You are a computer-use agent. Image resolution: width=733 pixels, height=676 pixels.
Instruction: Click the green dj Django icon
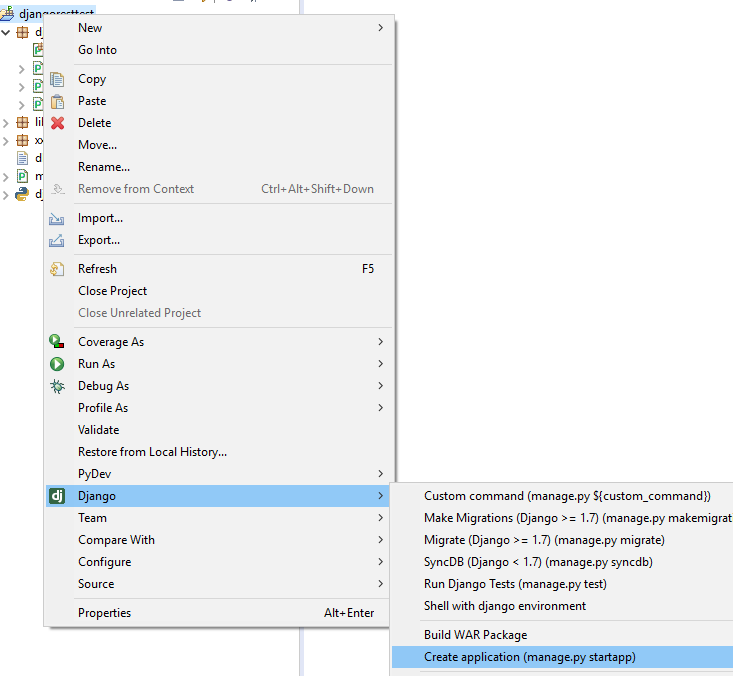point(57,496)
